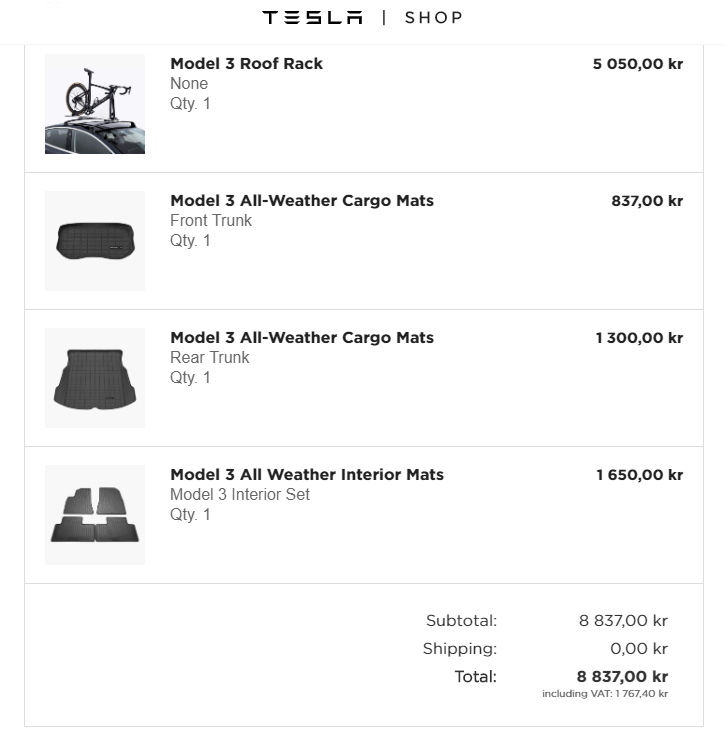Click the roof rack Qty. 1 text
This screenshot has width=725, height=741.
[x=190, y=103]
